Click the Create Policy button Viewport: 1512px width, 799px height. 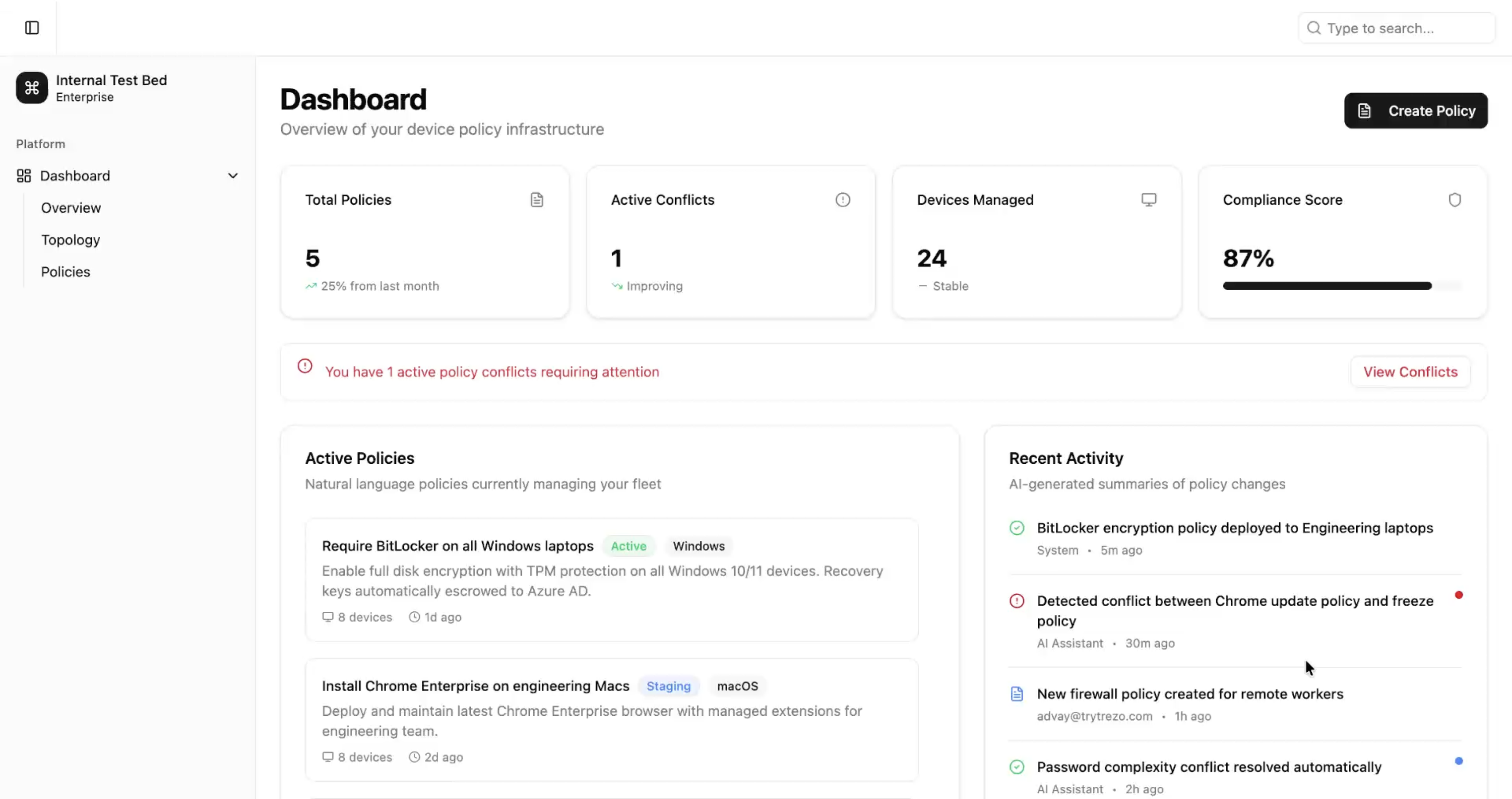click(x=1415, y=110)
